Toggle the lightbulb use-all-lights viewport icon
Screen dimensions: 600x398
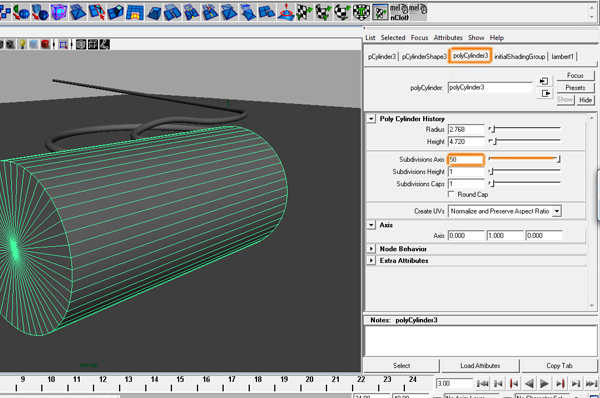click(23, 44)
